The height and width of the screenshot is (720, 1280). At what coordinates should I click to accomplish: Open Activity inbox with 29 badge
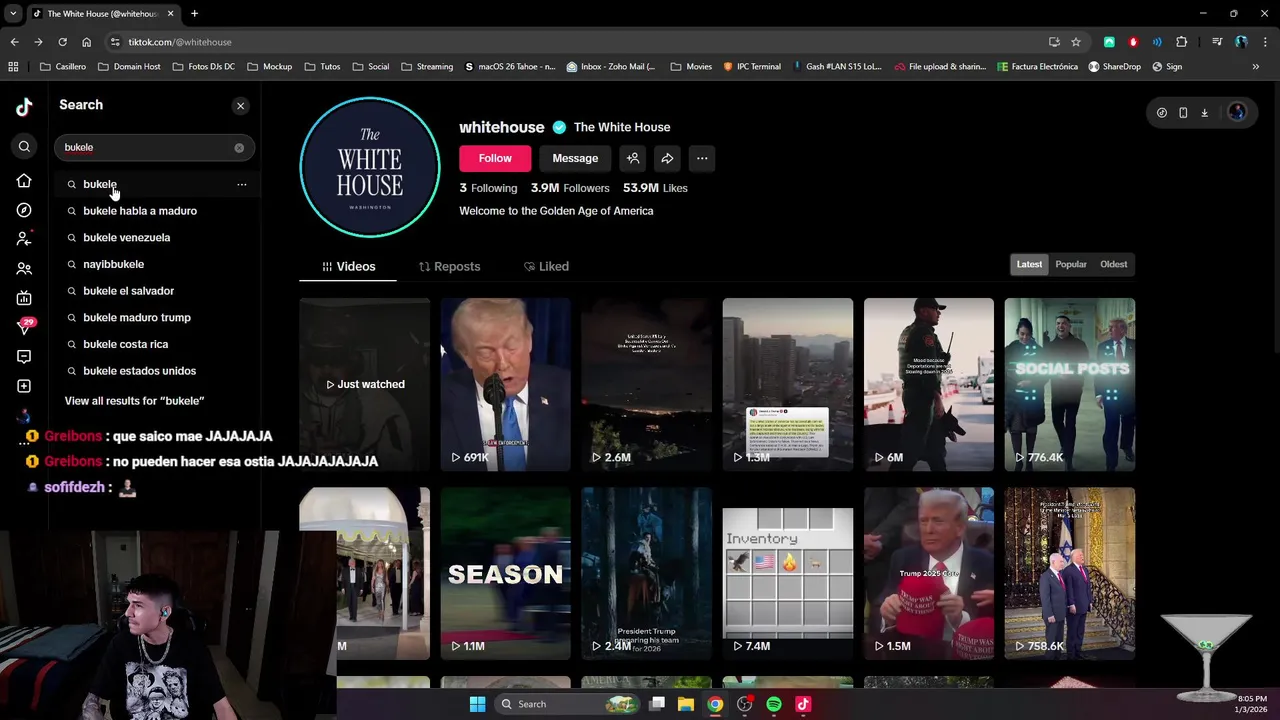(26, 326)
